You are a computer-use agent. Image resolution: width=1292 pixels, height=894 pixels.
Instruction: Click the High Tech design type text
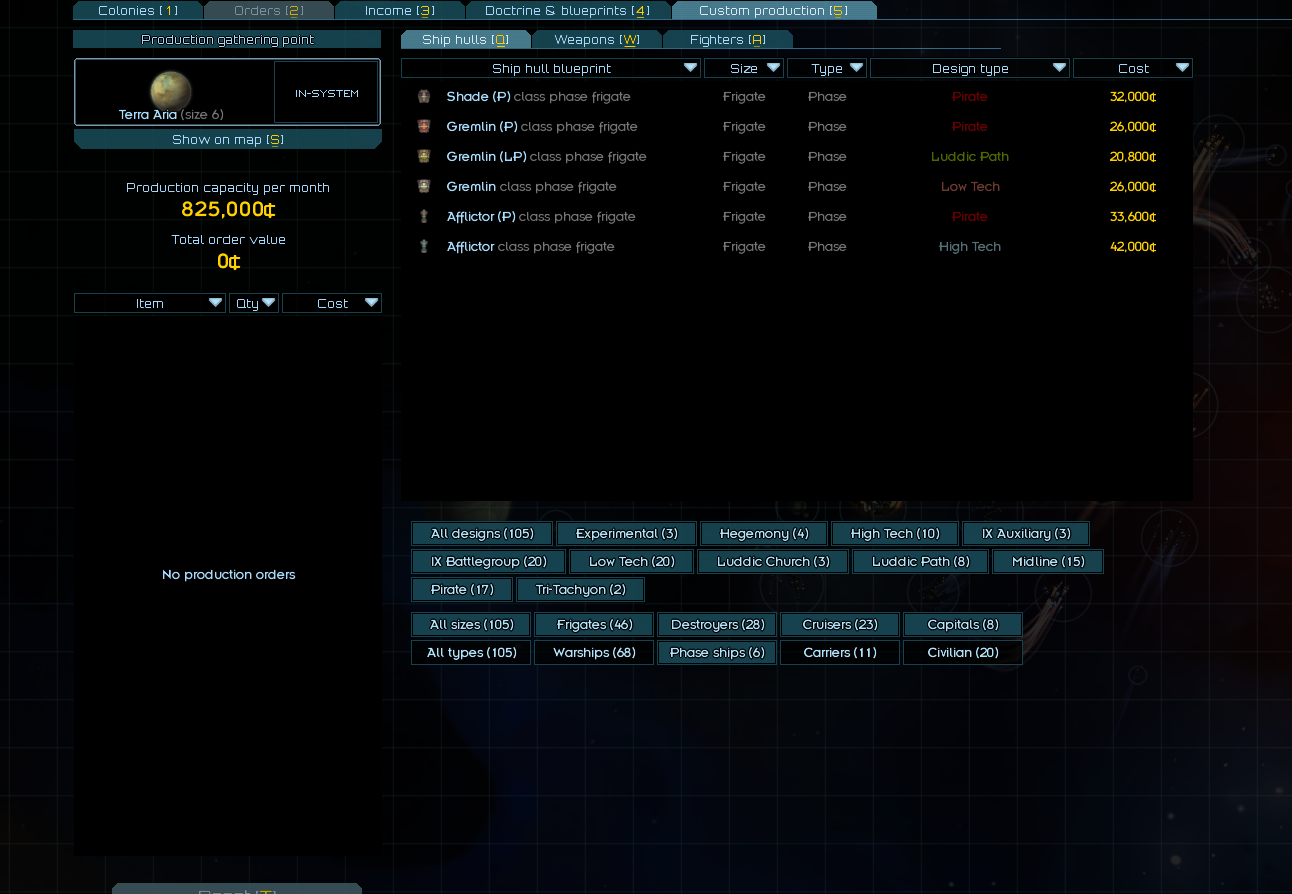coord(970,247)
